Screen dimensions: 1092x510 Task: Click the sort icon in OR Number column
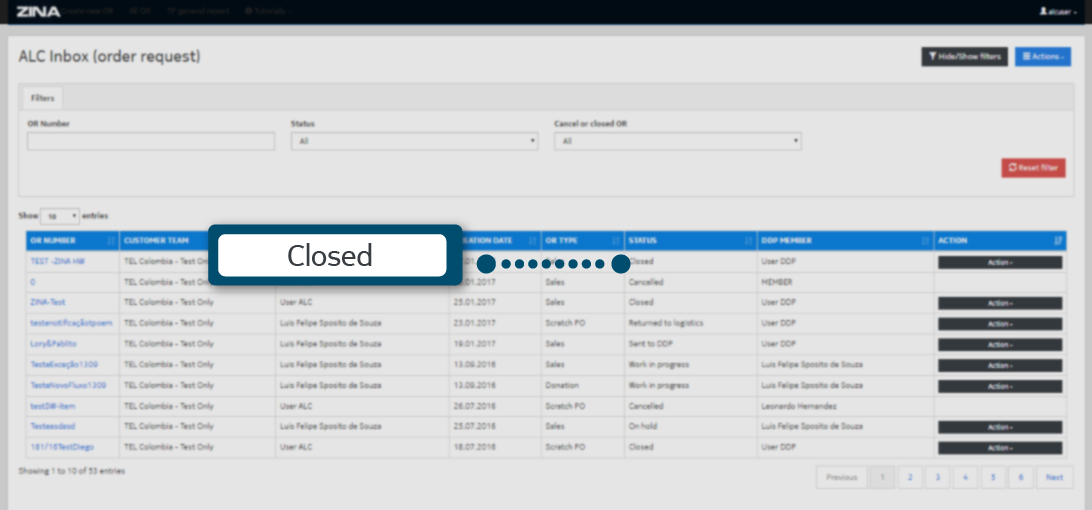point(110,241)
